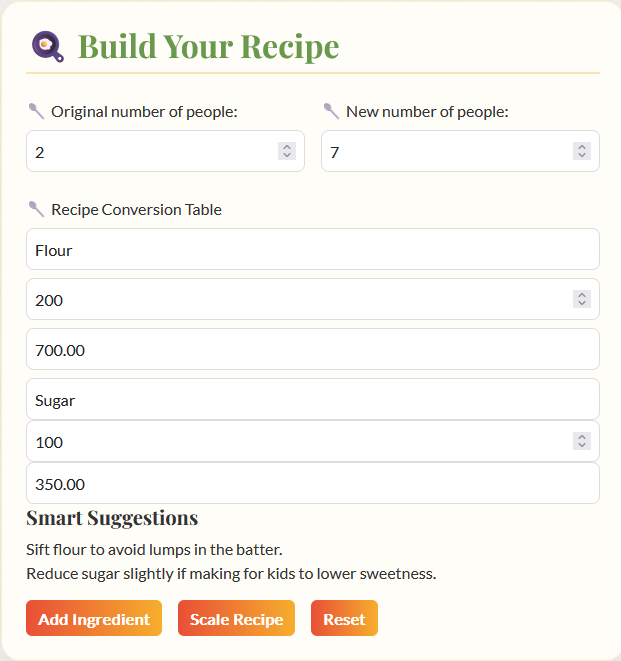
Task: Click the spoon icon beside Original number of people
Action: (36, 111)
